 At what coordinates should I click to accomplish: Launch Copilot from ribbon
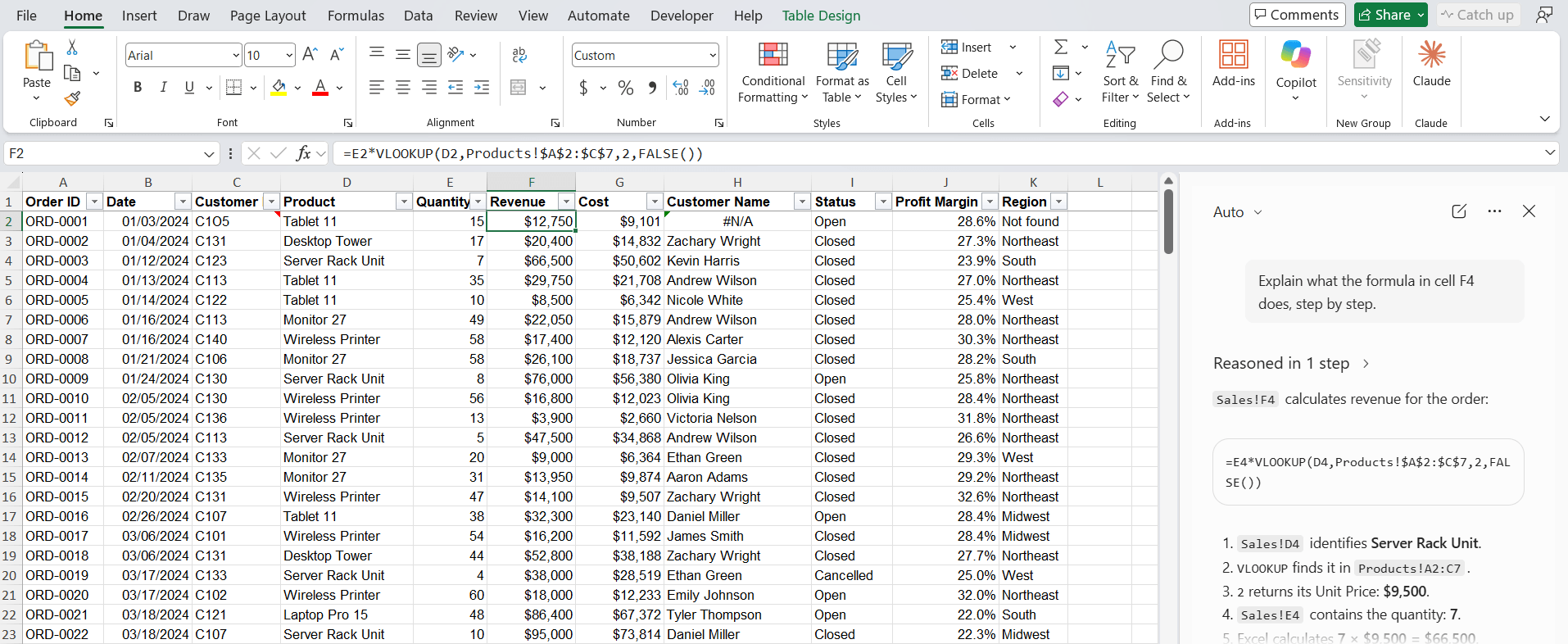coord(1296,70)
